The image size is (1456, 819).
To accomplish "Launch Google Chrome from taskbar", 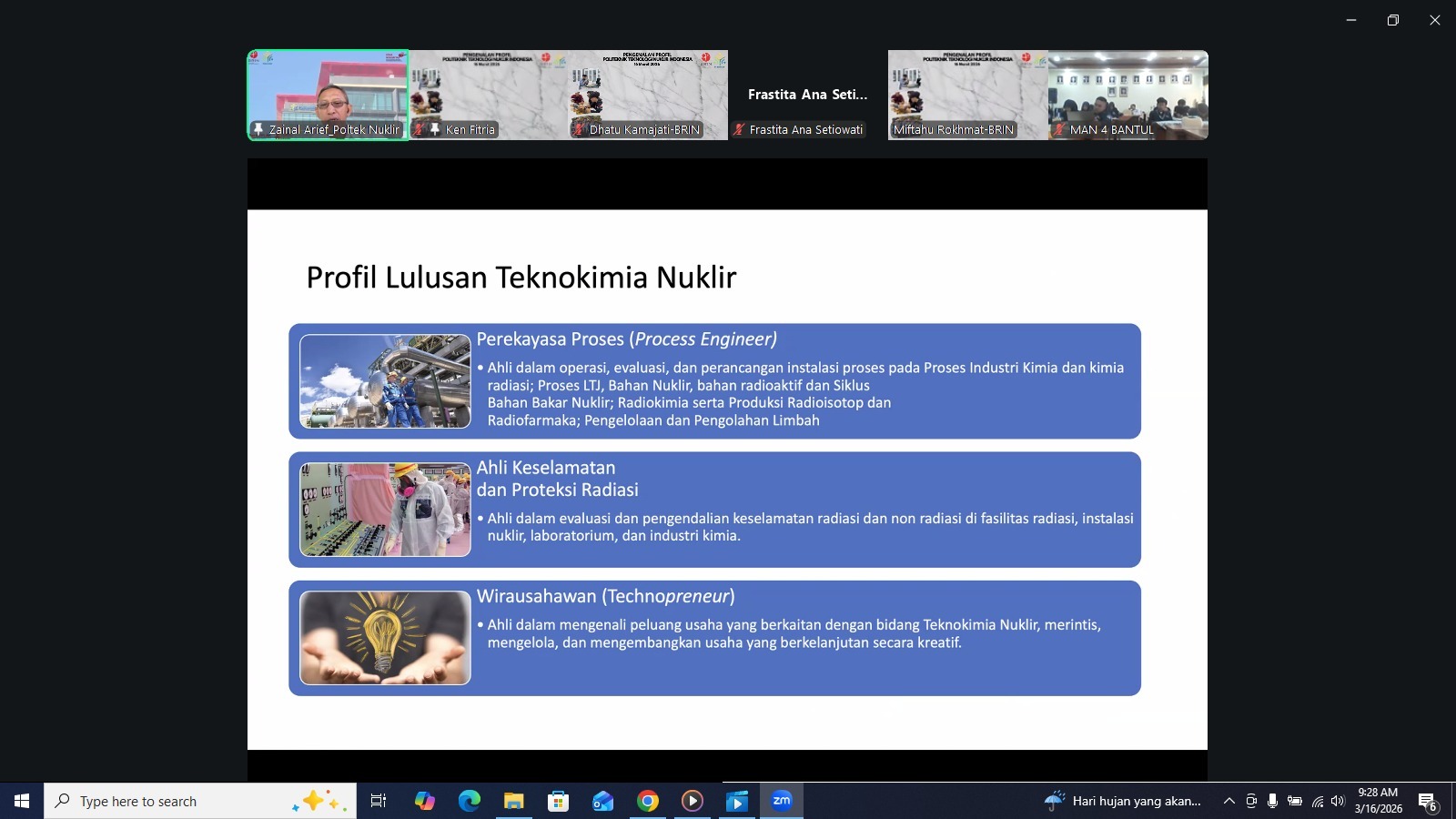I will point(648,801).
